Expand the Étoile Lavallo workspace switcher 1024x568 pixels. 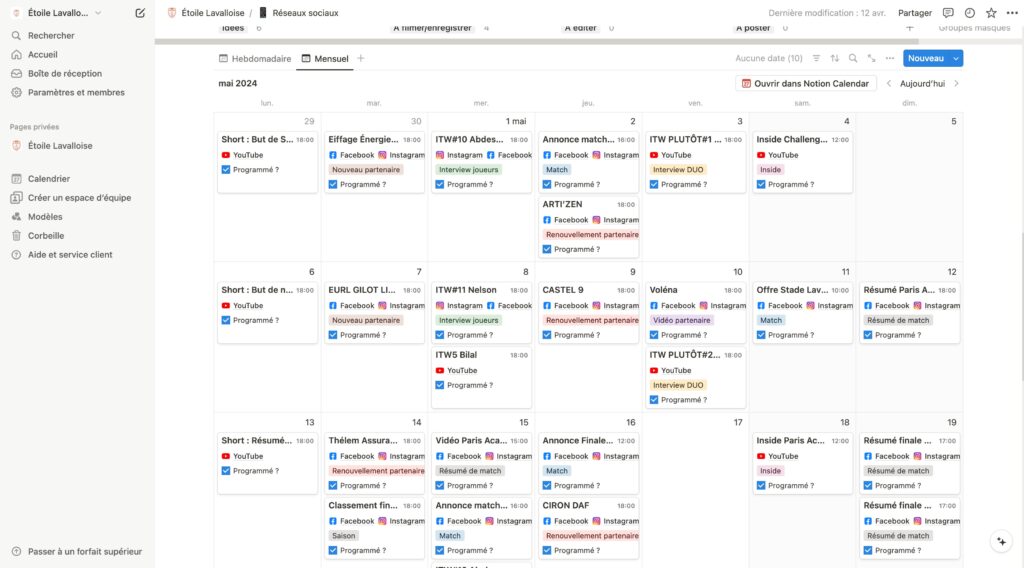pos(58,13)
